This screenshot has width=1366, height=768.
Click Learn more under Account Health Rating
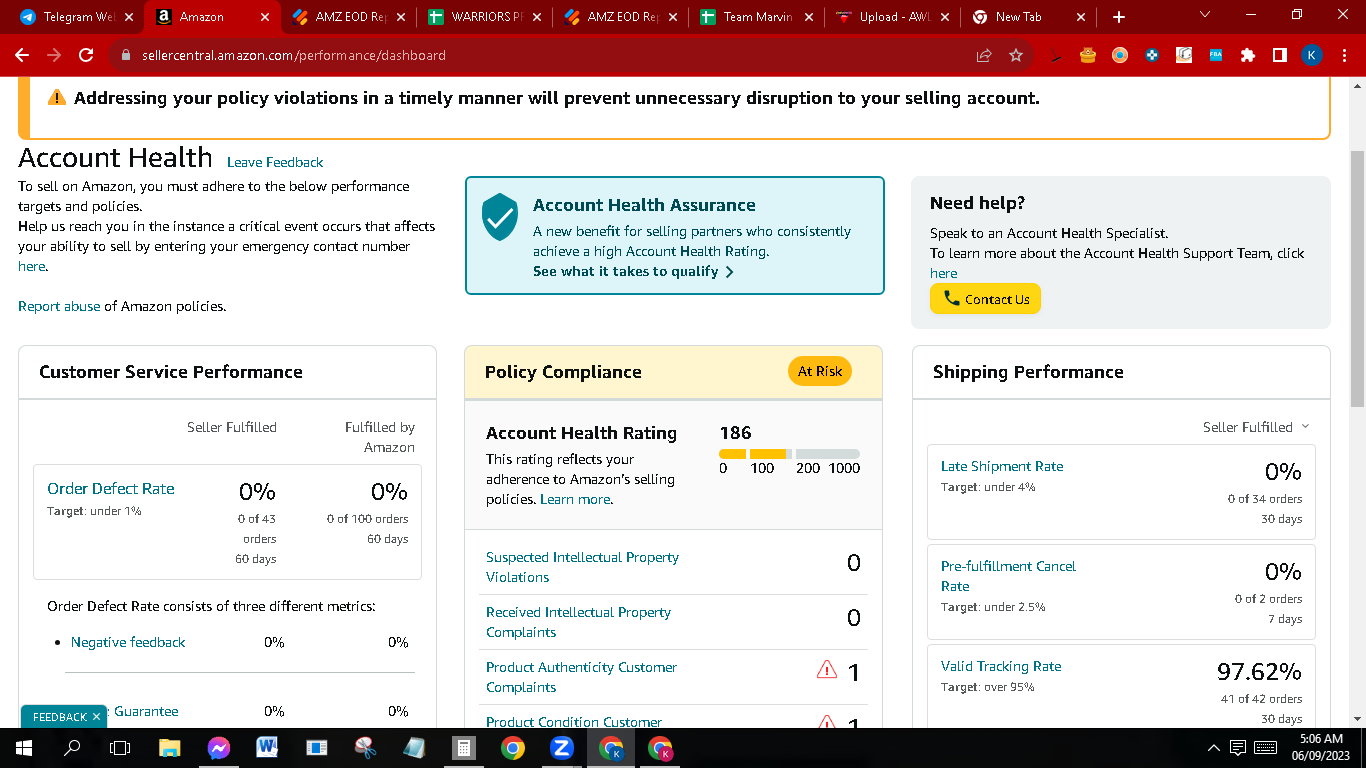pyautogui.click(x=575, y=499)
